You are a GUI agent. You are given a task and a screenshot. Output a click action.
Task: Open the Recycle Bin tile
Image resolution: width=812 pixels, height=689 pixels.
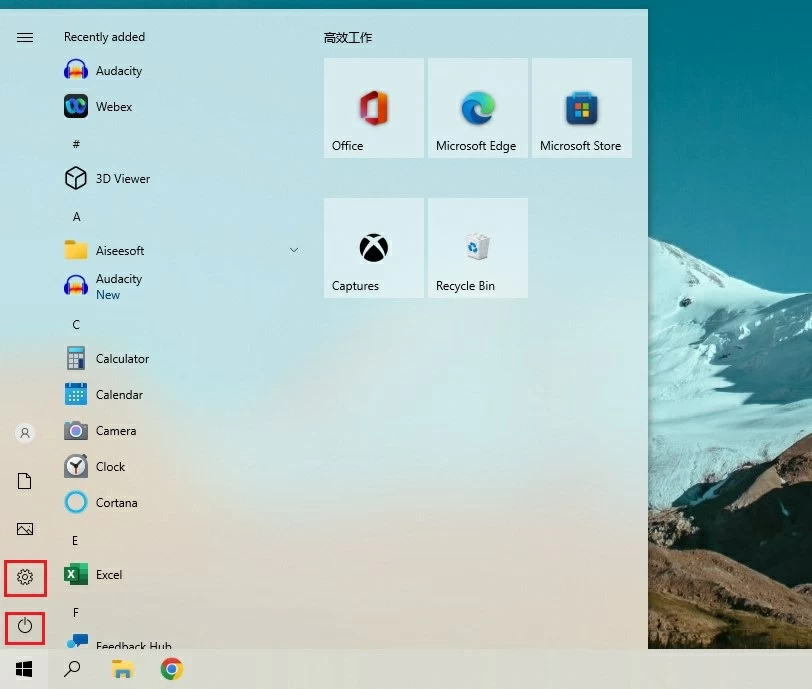477,248
